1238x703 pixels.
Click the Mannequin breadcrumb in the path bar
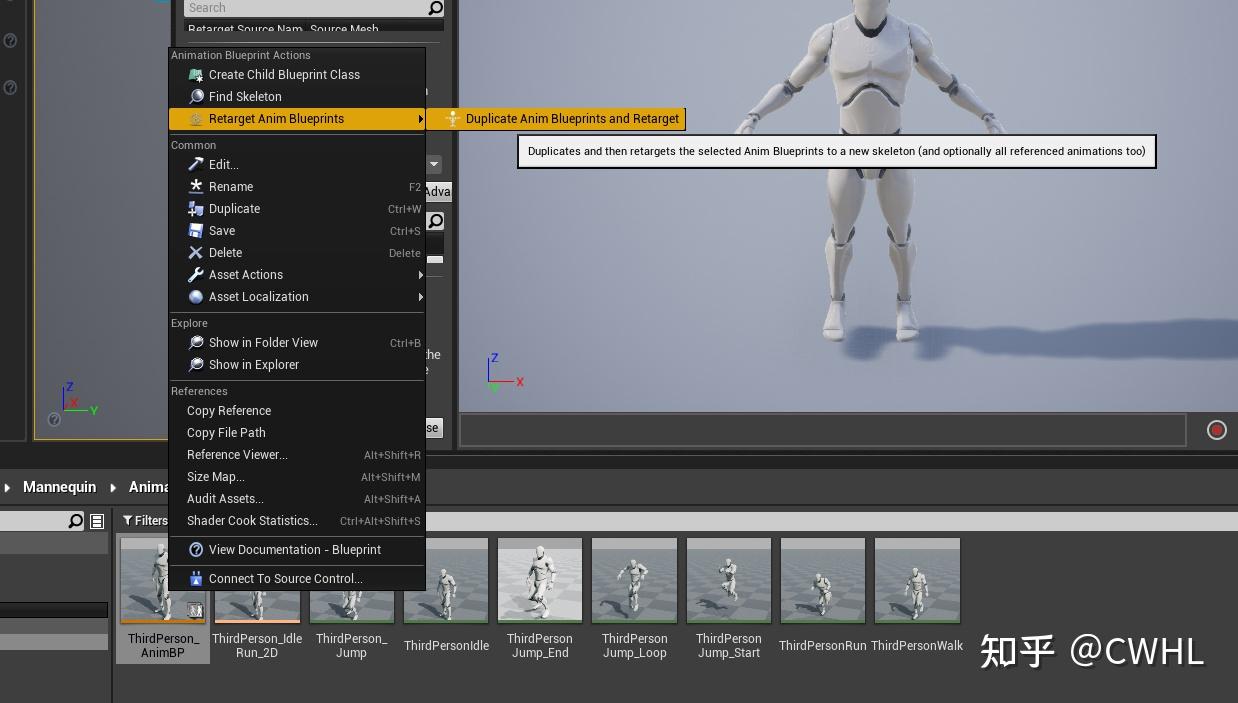pyautogui.click(x=59, y=487)
